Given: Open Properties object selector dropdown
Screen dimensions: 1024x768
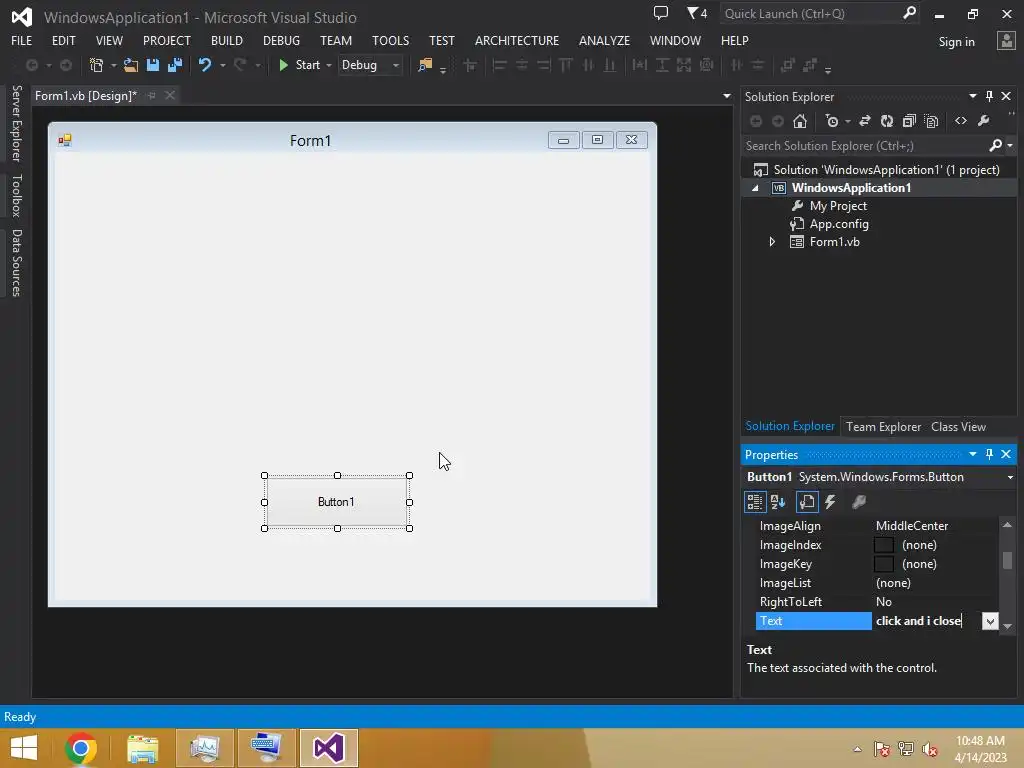Looking at the screenshot, I should coord(1010,477).
